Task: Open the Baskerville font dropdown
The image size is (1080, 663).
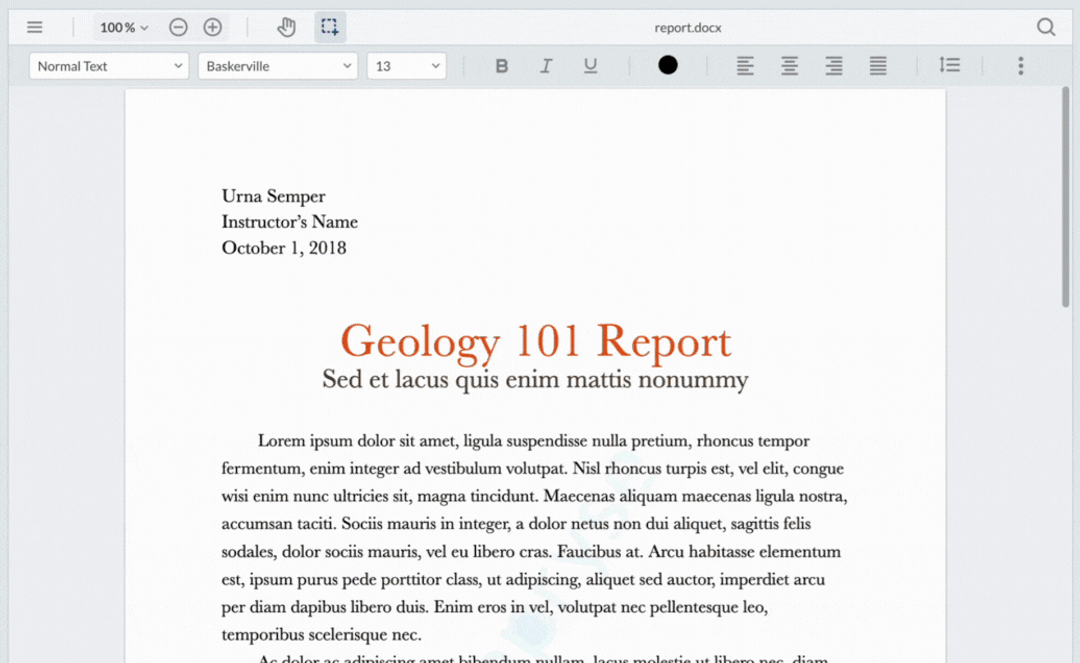Action: click(277, 65)
